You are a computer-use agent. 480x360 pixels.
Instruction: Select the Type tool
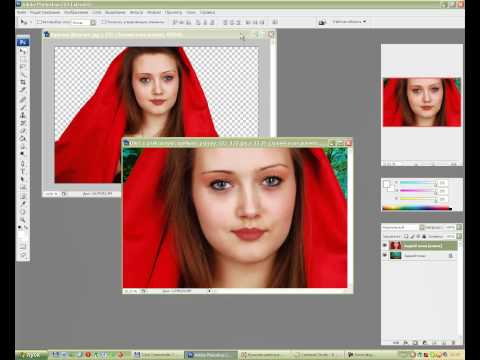pos(23,171)
